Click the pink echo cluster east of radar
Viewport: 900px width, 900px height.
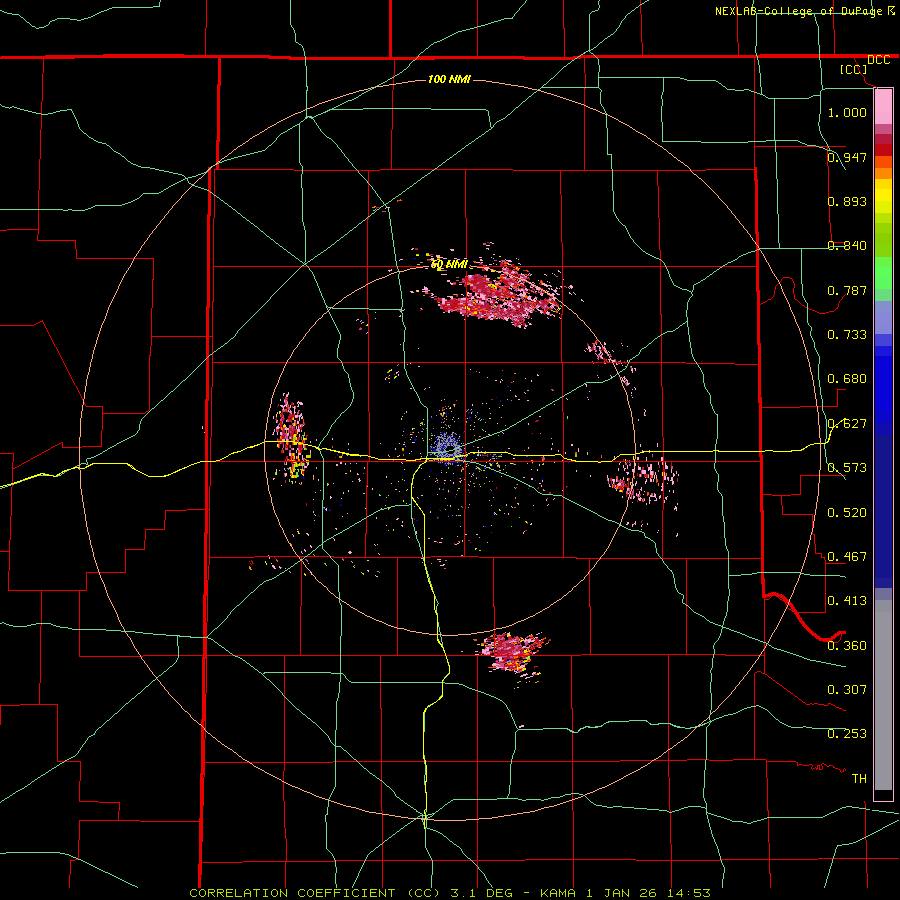[x=644, y=479]
